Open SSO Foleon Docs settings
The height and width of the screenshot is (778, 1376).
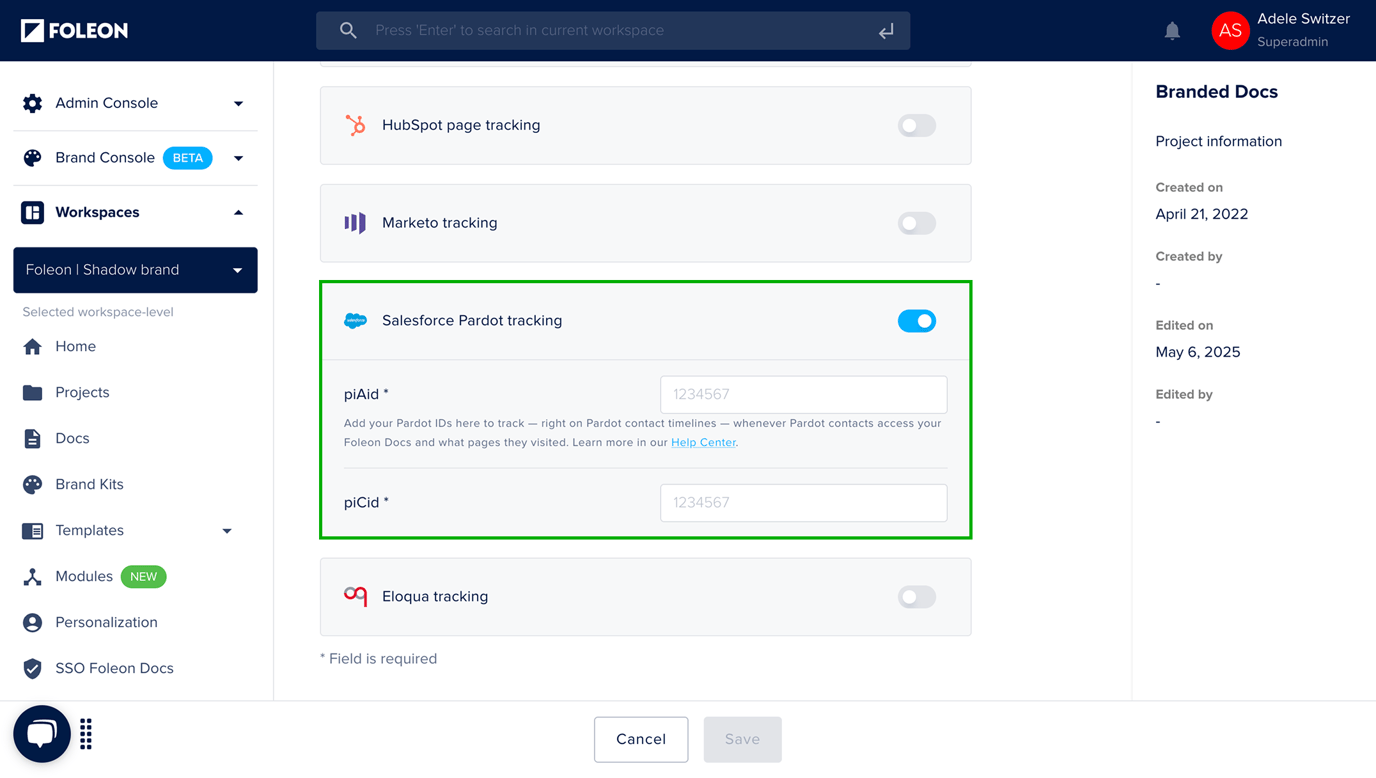pyautogui.click(x=34, y=668)
